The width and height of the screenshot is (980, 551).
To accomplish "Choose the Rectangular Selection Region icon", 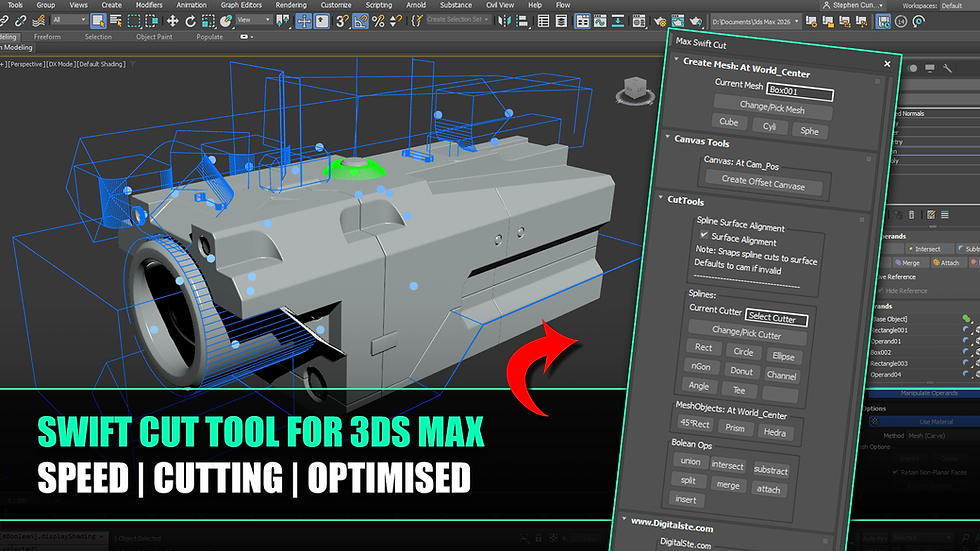I will click(x=134, y=21).
